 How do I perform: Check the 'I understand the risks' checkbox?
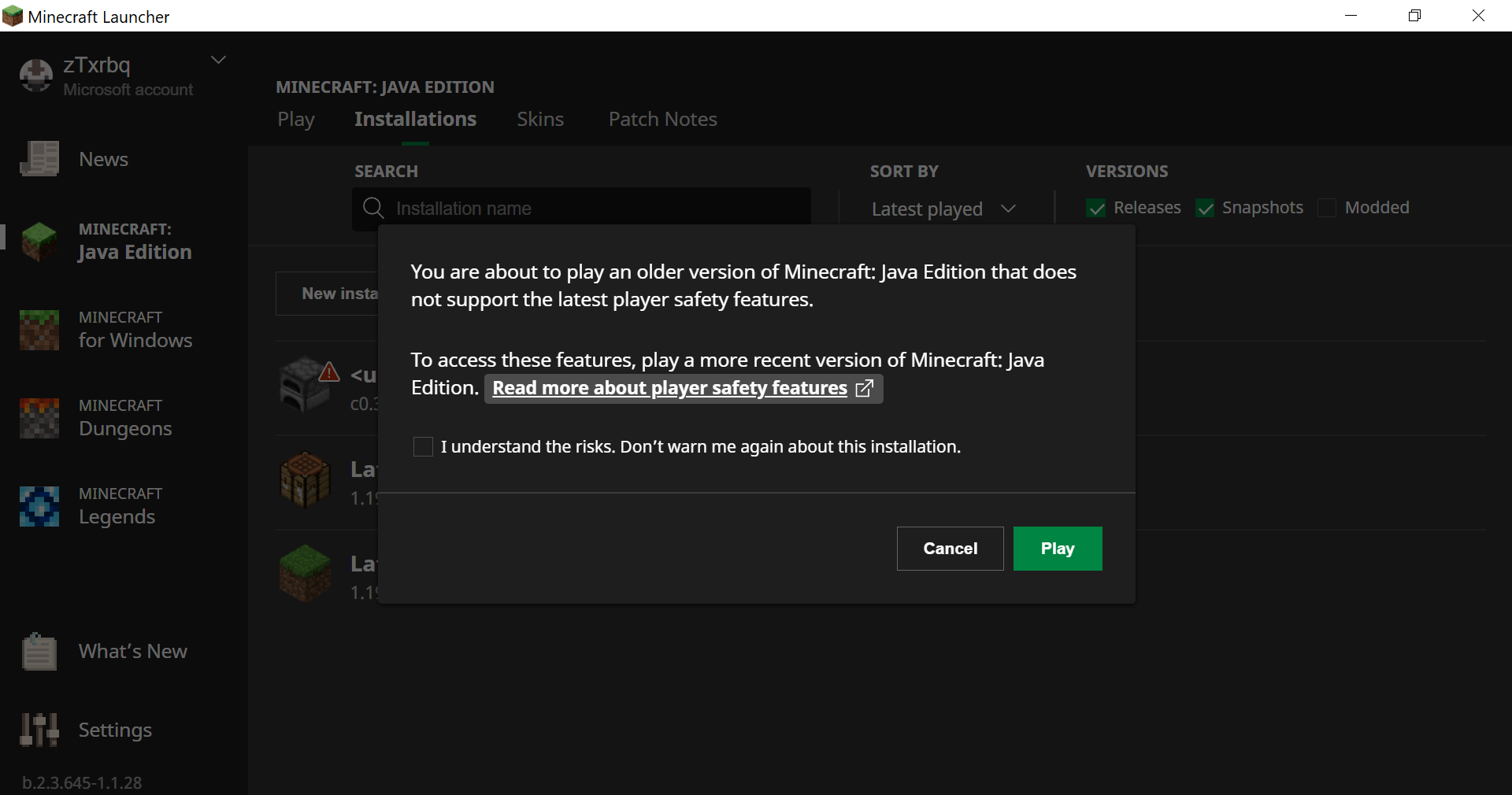coord(423,447)
